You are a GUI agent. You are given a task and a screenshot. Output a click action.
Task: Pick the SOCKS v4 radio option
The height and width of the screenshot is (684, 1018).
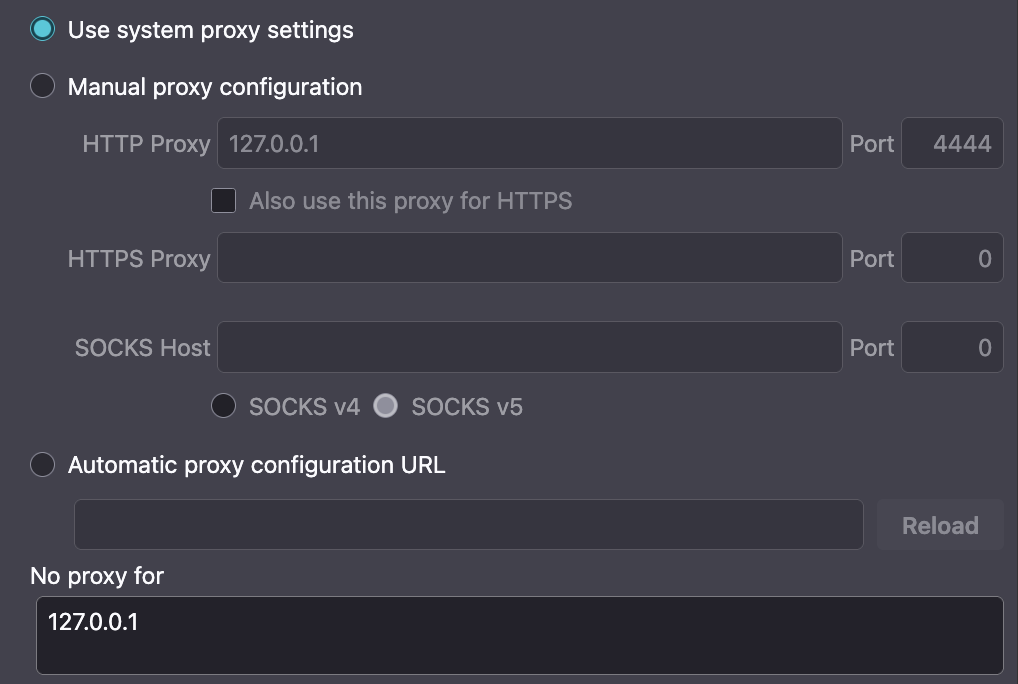point(224,406)
